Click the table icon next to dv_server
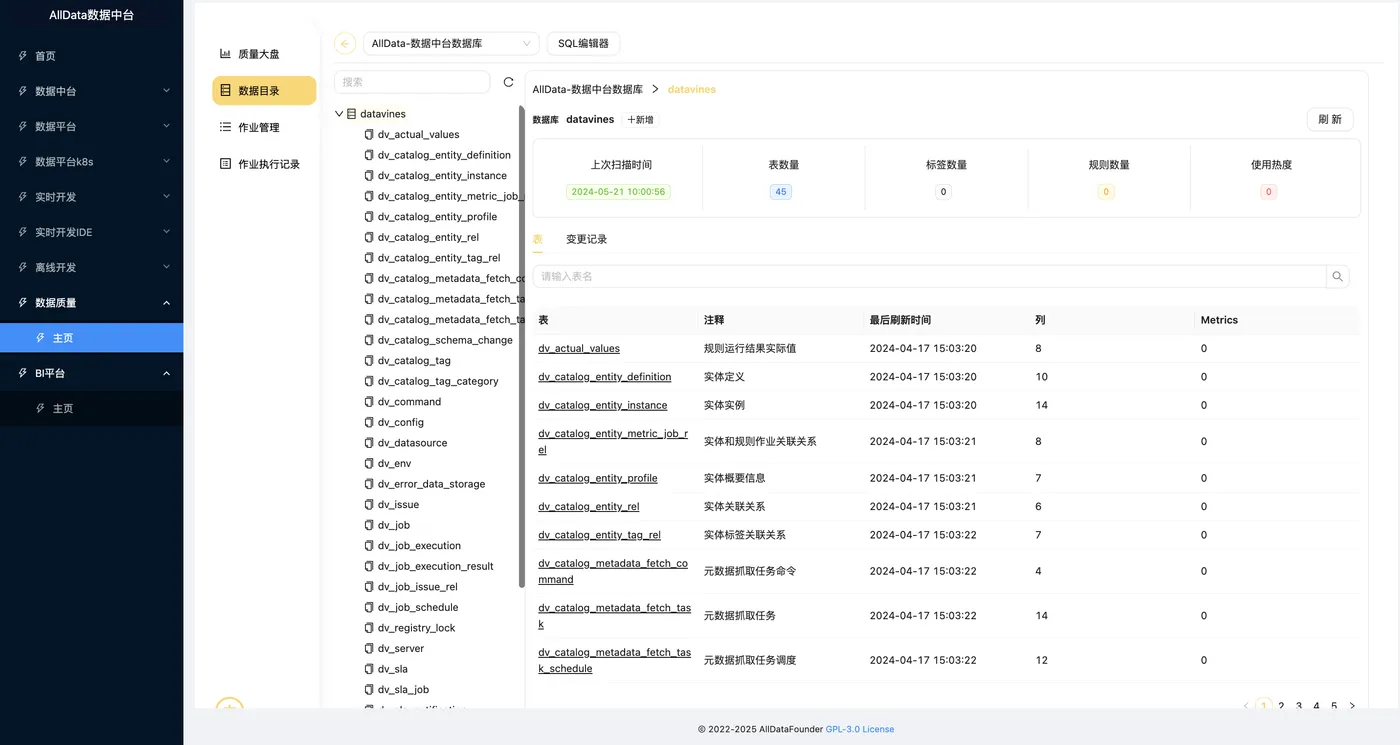 point(369,649)
